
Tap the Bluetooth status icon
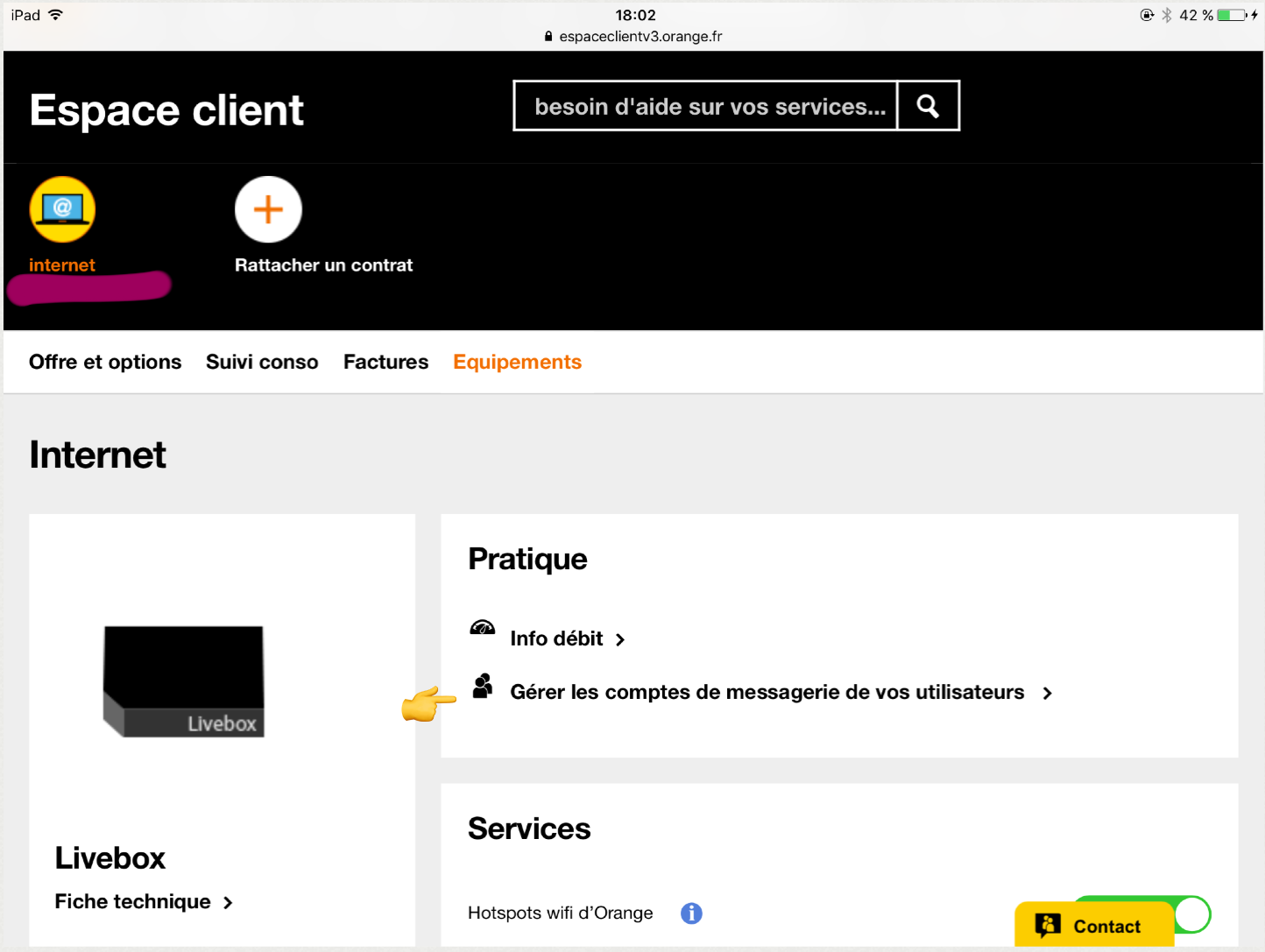pos(1167,15)
